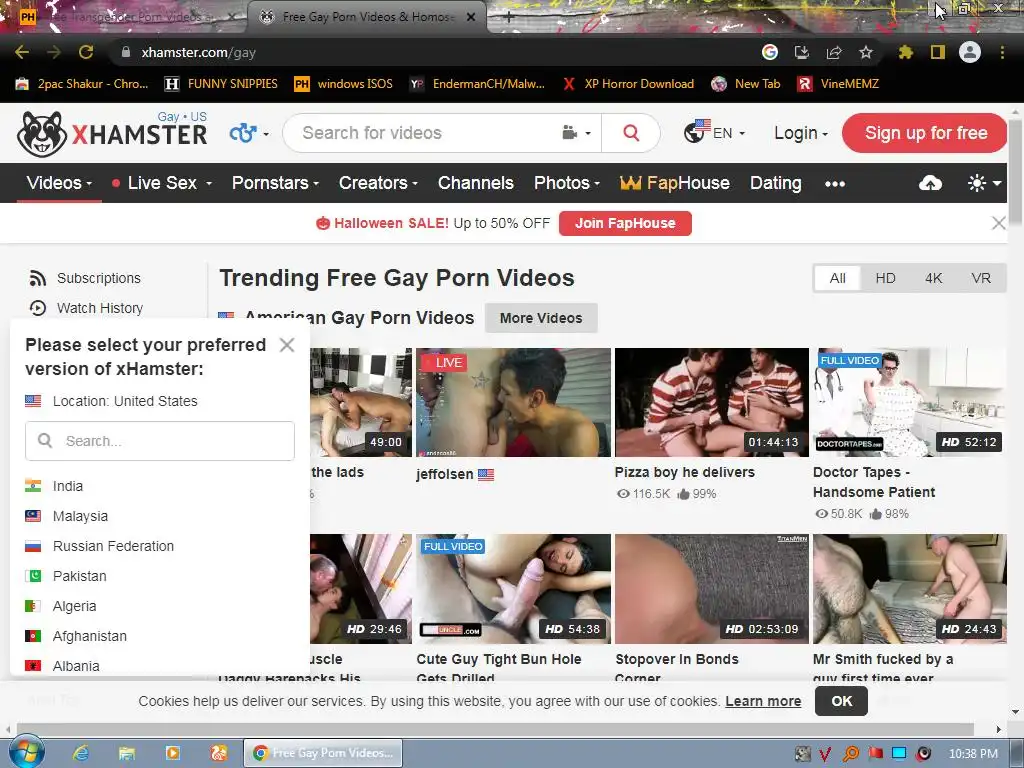Image resolution: width=1024 pixels, height=768 pixels.
Task: Go back using the browser back arrow
Action: click(x=22, y=52)
